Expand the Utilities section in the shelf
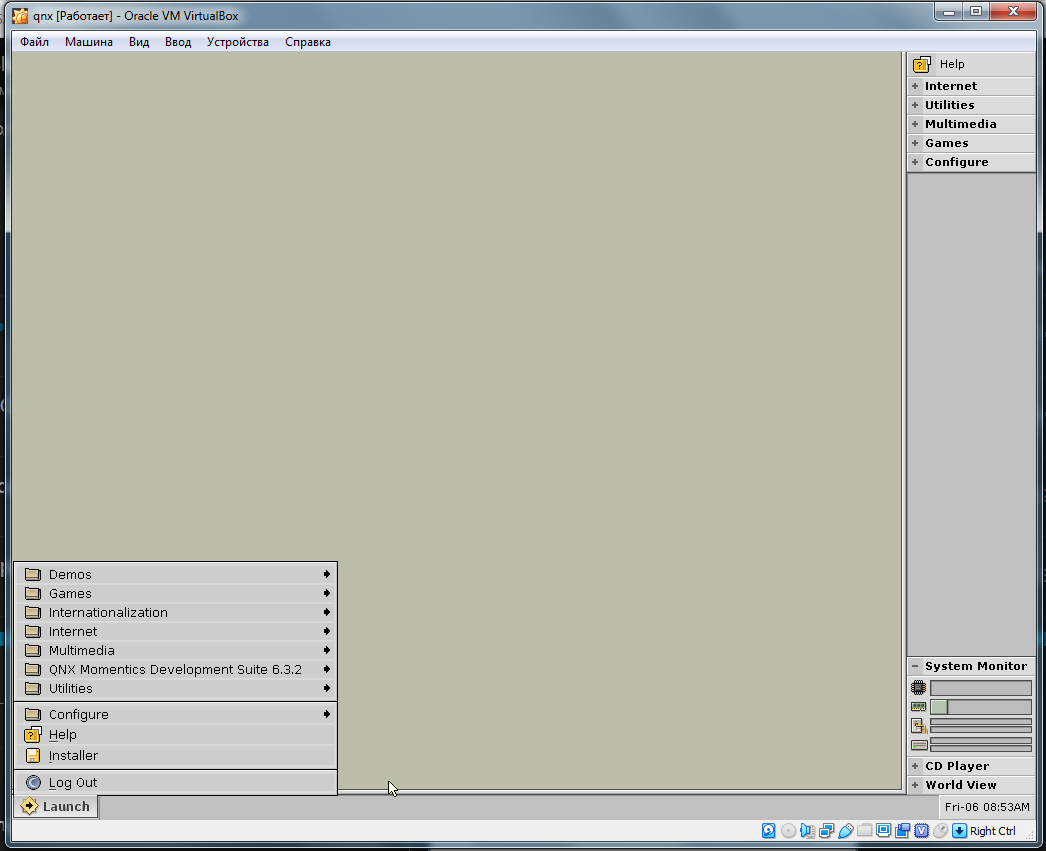The height and width of the screenshot is (851, 1046). 971,105
